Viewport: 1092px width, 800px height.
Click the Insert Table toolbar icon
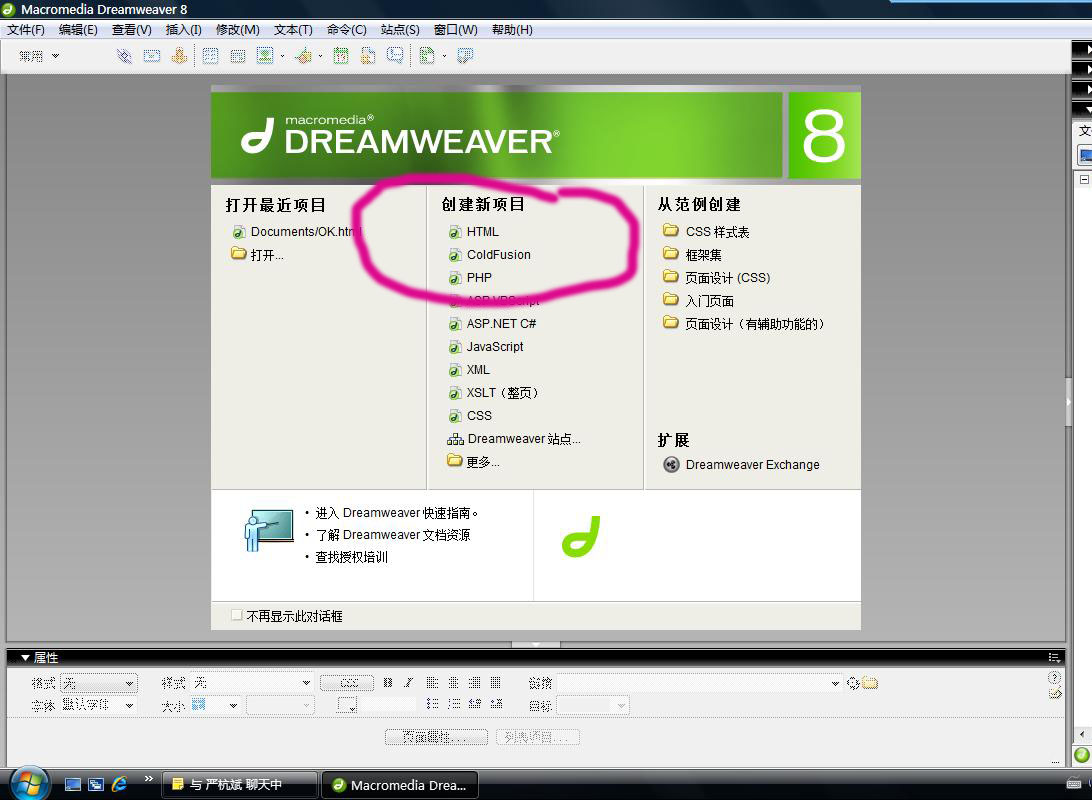point(210,56)
